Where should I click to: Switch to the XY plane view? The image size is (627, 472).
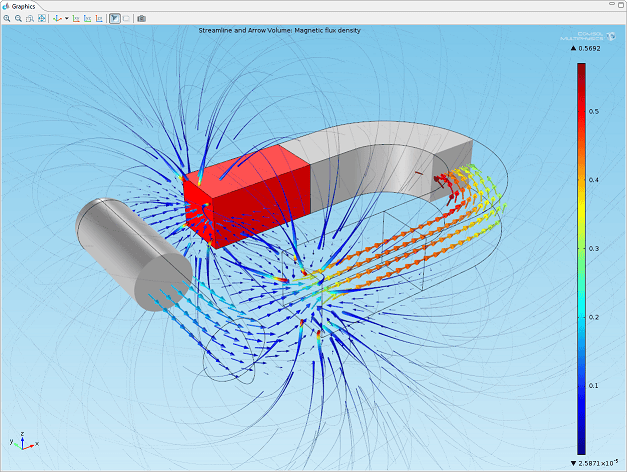point(76,18)
